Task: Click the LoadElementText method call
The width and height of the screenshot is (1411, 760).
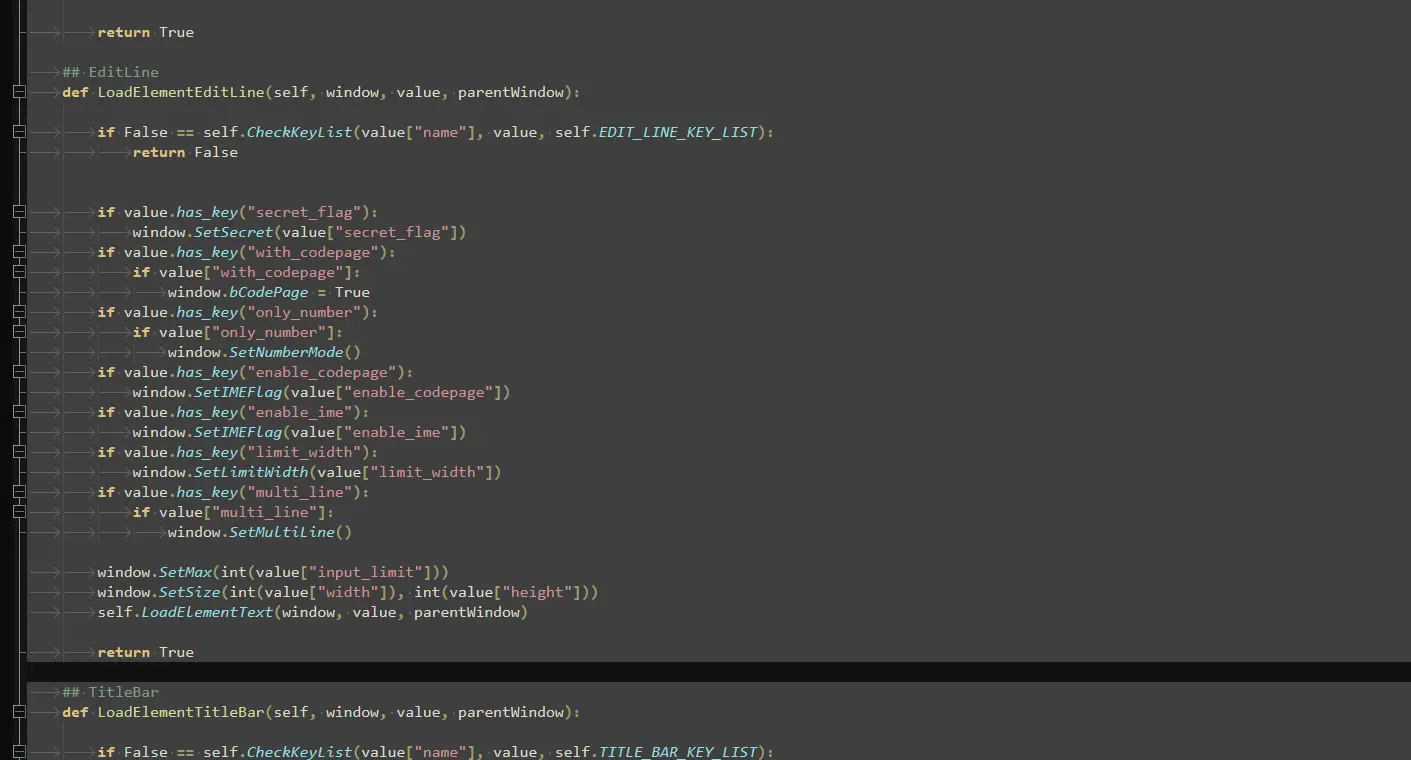Action: click(x=207, y=612)
